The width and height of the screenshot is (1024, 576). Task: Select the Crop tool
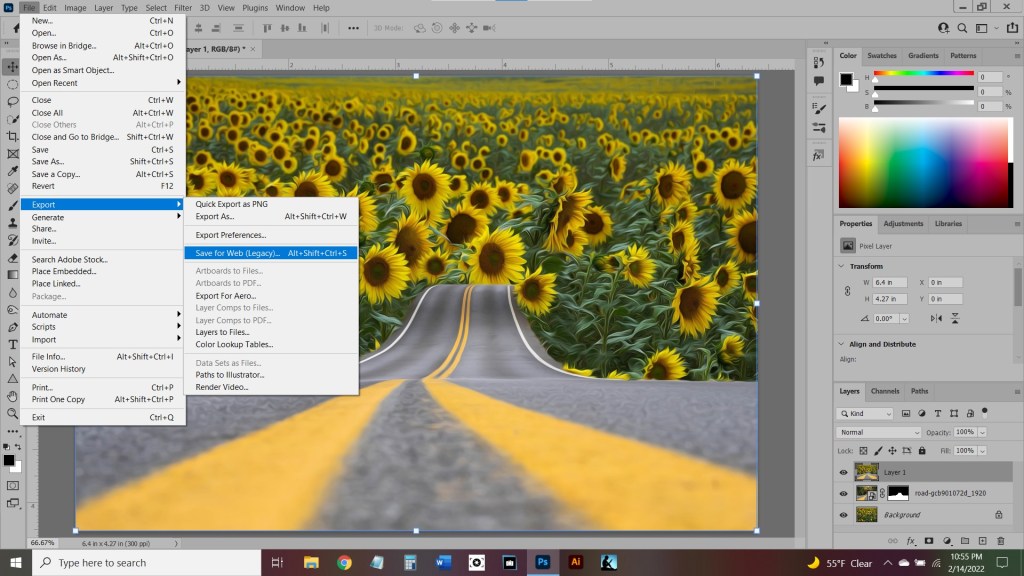pyautogui.click(x=12, y=136)
